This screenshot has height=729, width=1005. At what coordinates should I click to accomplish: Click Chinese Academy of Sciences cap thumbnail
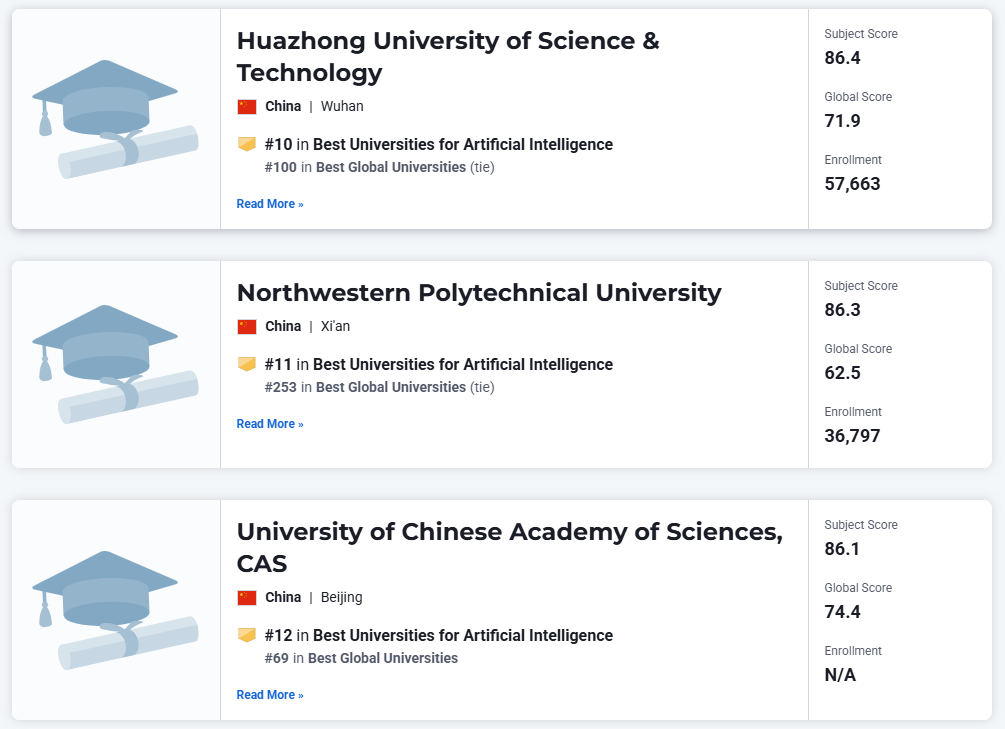115,610
